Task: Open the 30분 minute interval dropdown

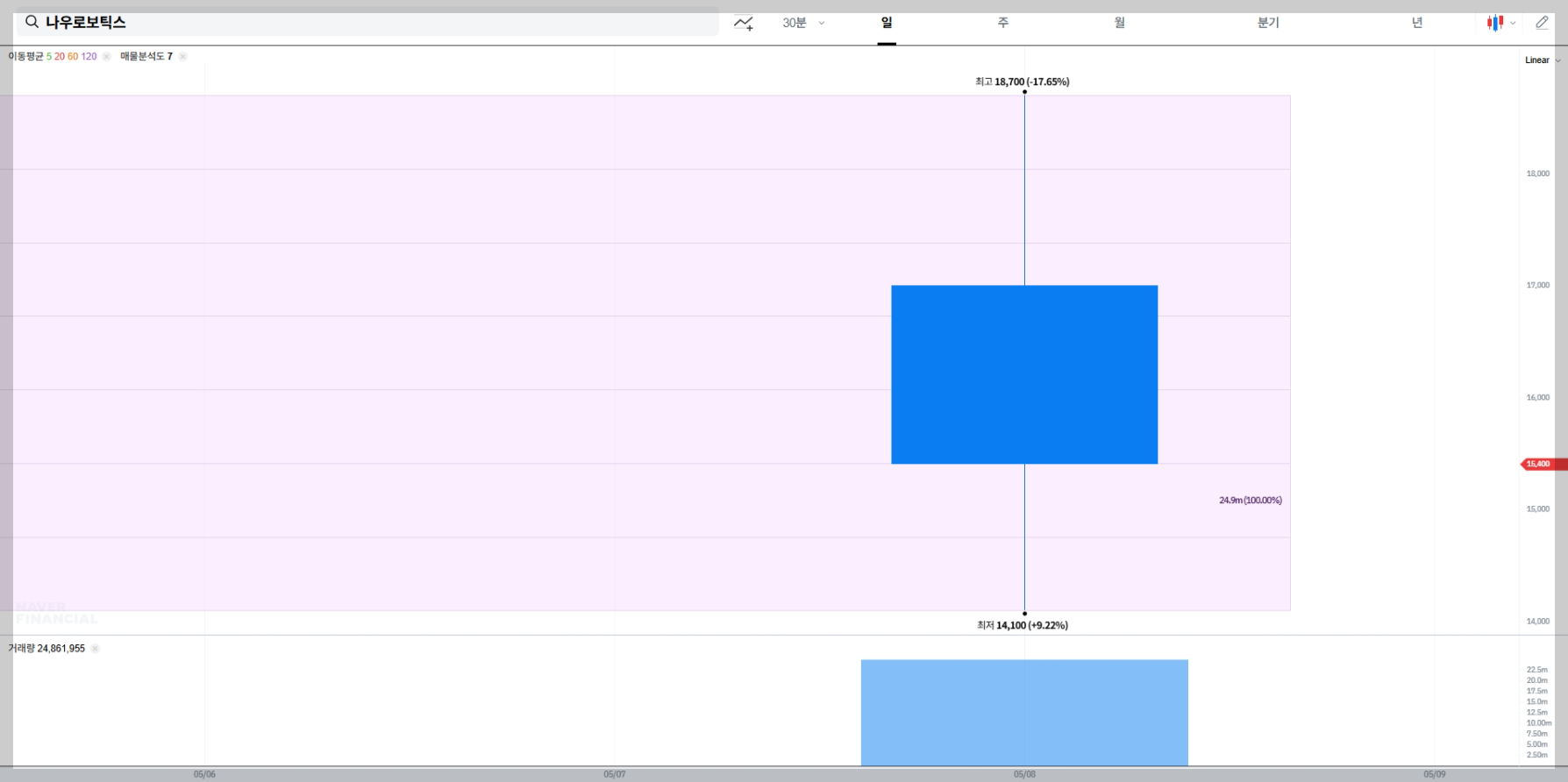Action: pos(803,23)
